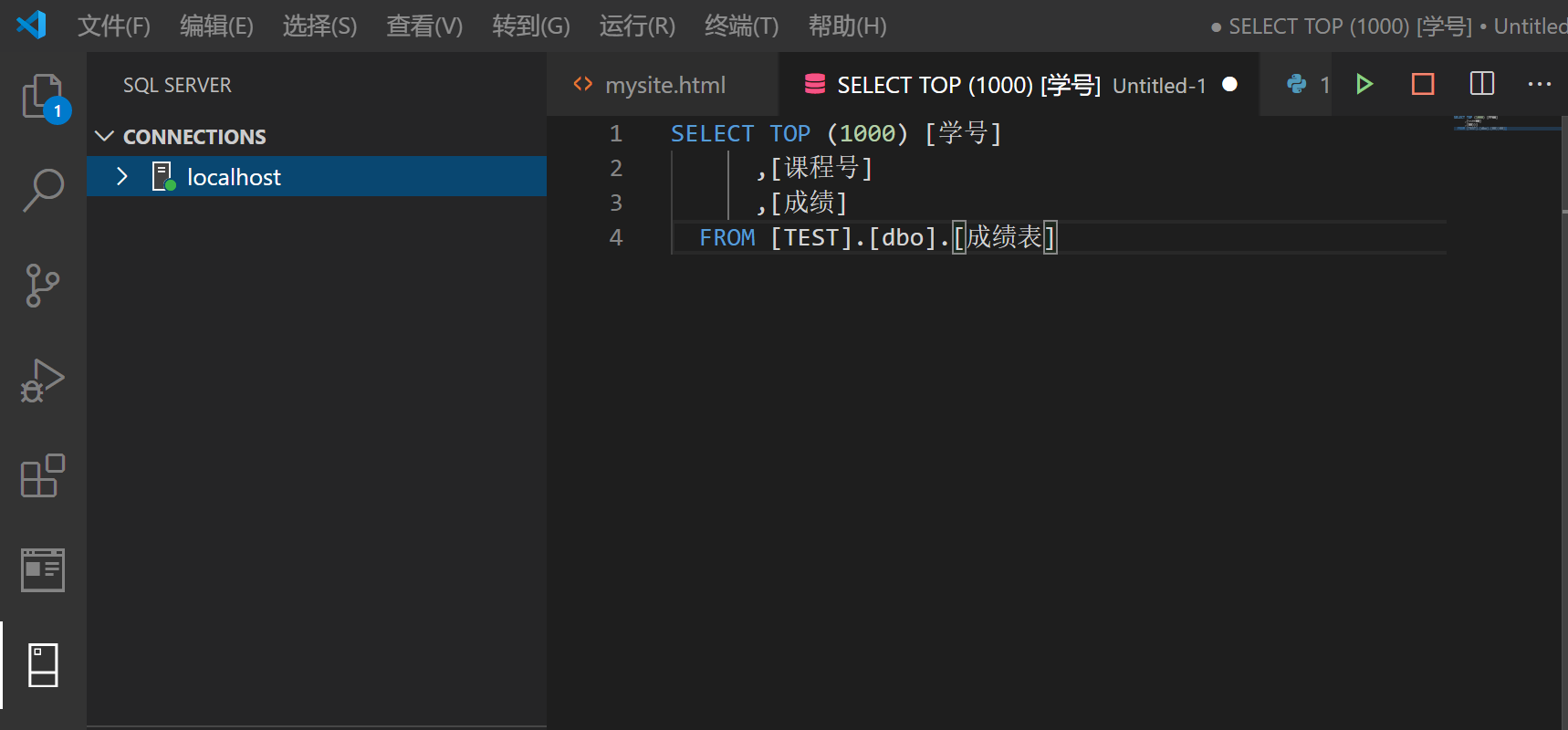Screen dimensions: 1568x730
Task: Close the unsaved Untitled-1 tab via dot
Action: tap(1229, 84)
